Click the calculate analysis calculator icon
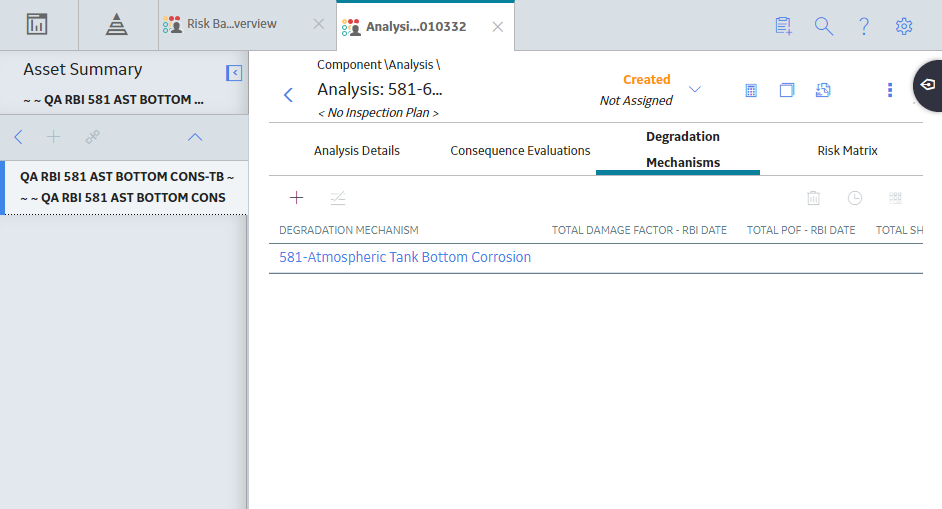 [751, 90]
